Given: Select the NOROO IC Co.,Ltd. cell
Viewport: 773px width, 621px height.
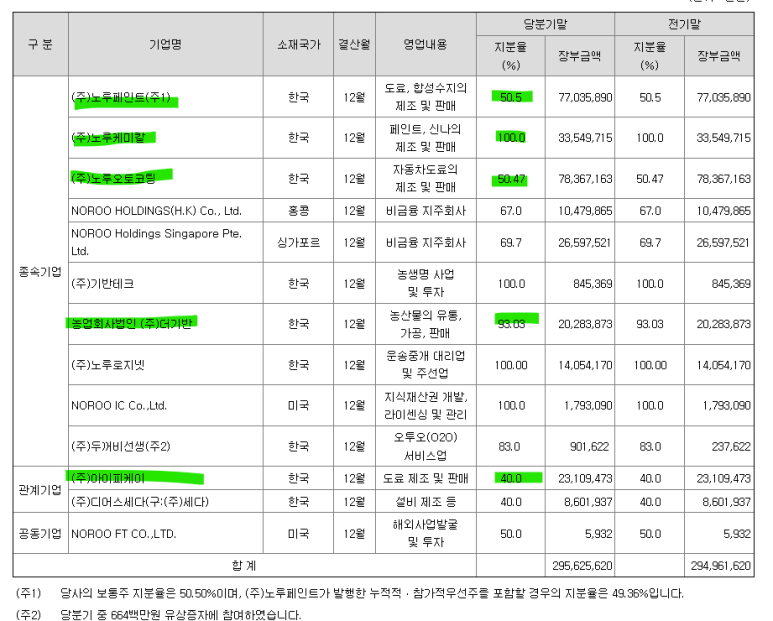Looking at the screenshot, I should [x=166, y=406].
